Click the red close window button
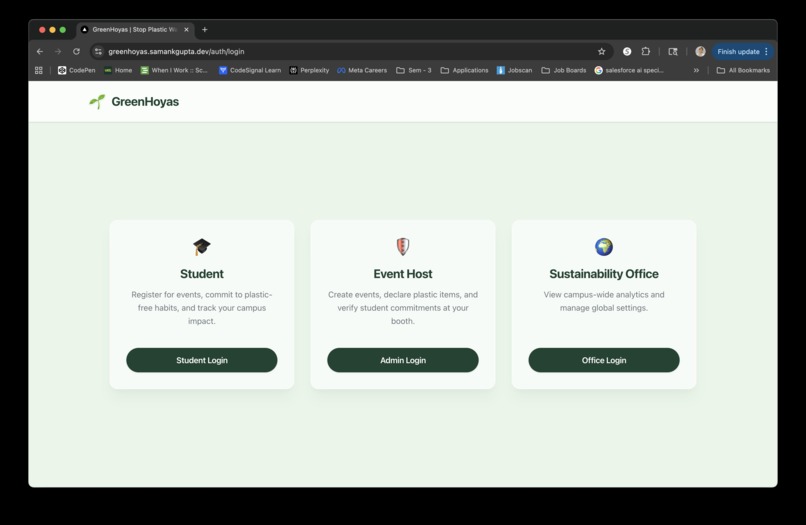The image size is (806, 525). point(42,30)
